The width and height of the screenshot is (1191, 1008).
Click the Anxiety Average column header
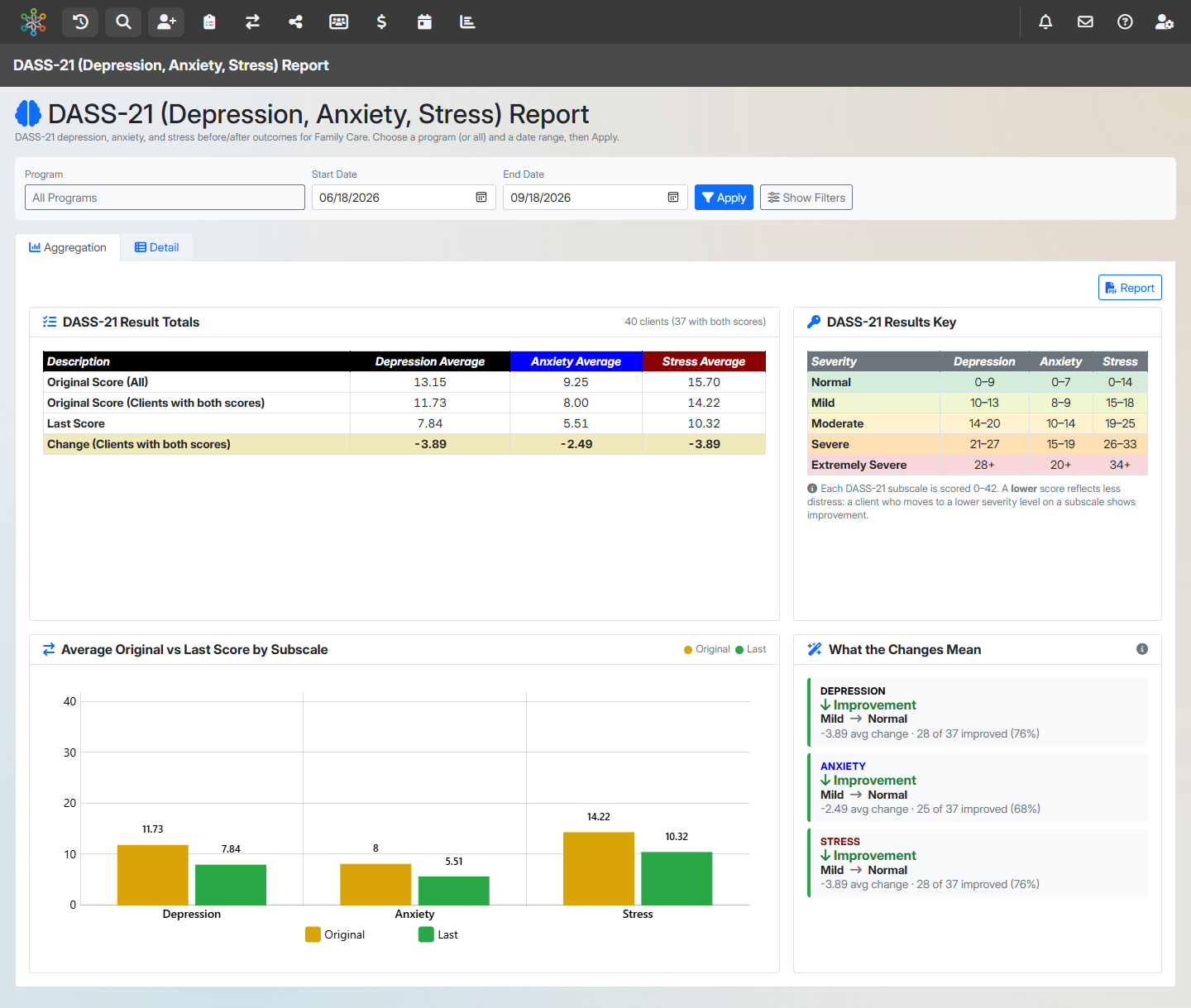tap(576, 361)
